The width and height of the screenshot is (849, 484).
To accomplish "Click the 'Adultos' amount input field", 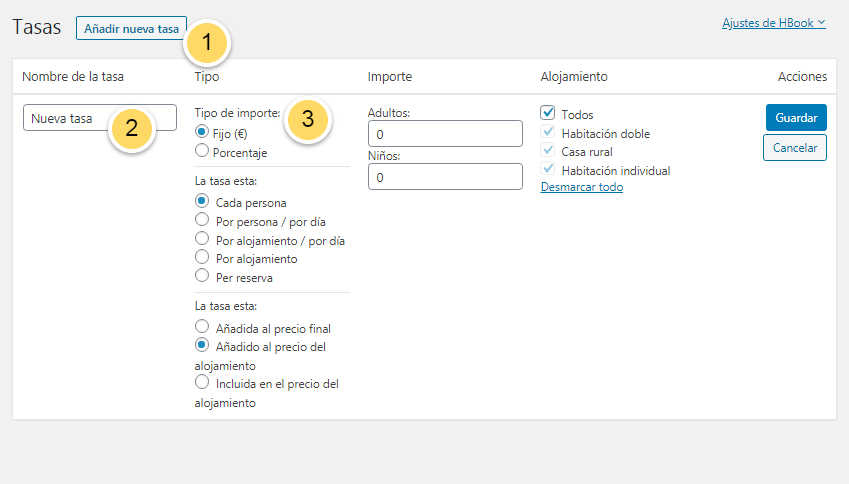I will (x=445, y=134).
